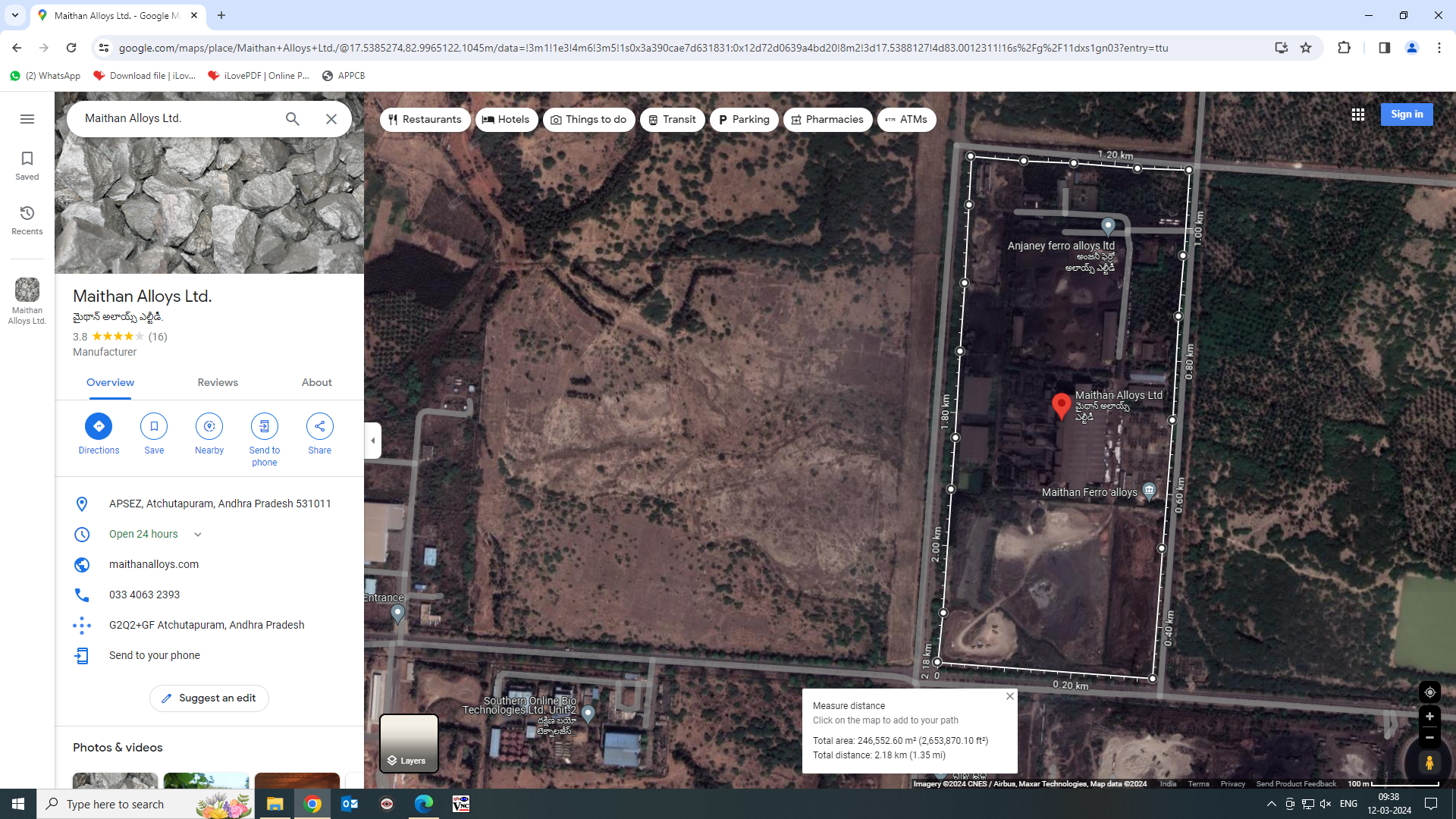Filter map by Hotels

coord(507,120)
